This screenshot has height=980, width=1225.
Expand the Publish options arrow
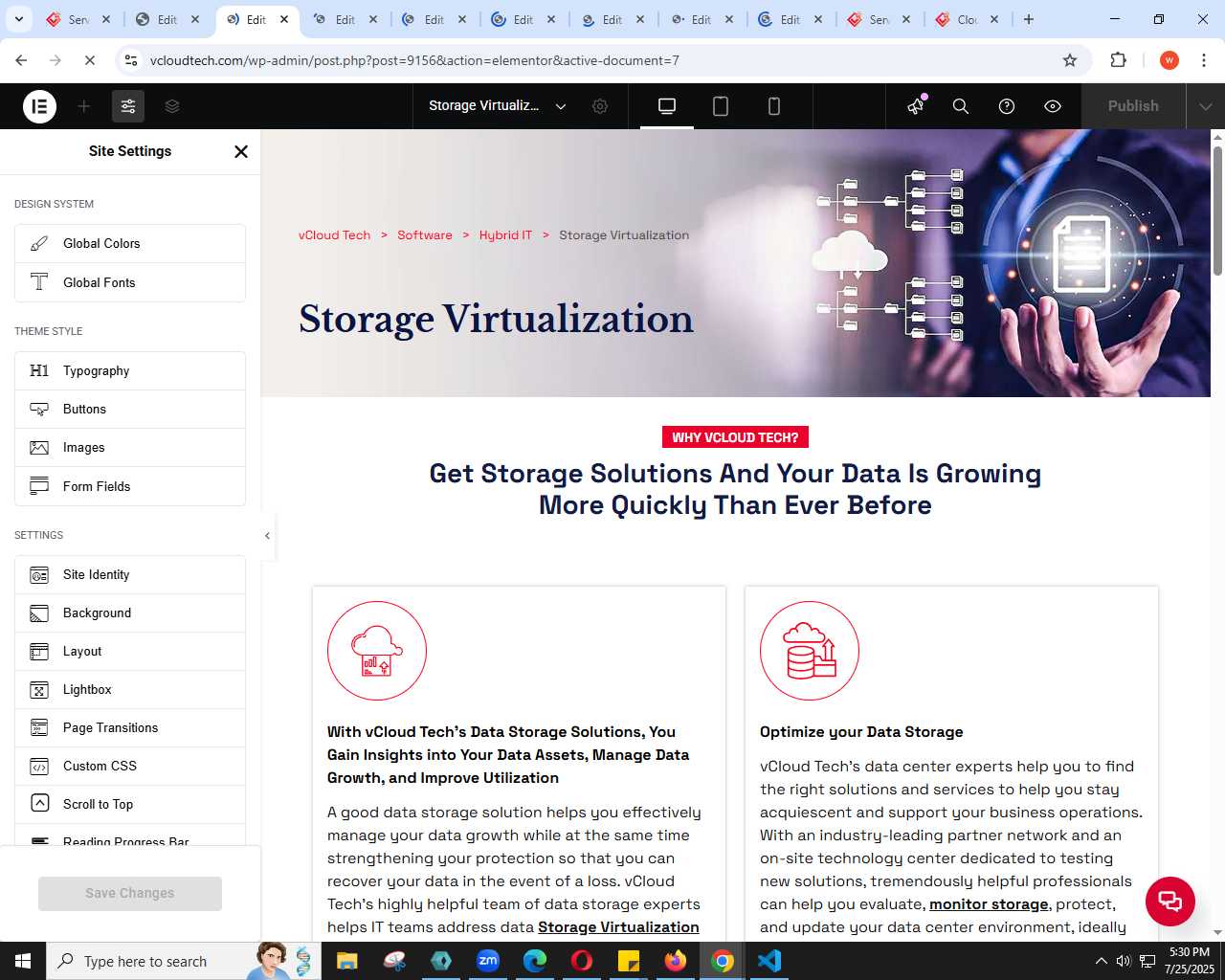tap(1206, 106)
